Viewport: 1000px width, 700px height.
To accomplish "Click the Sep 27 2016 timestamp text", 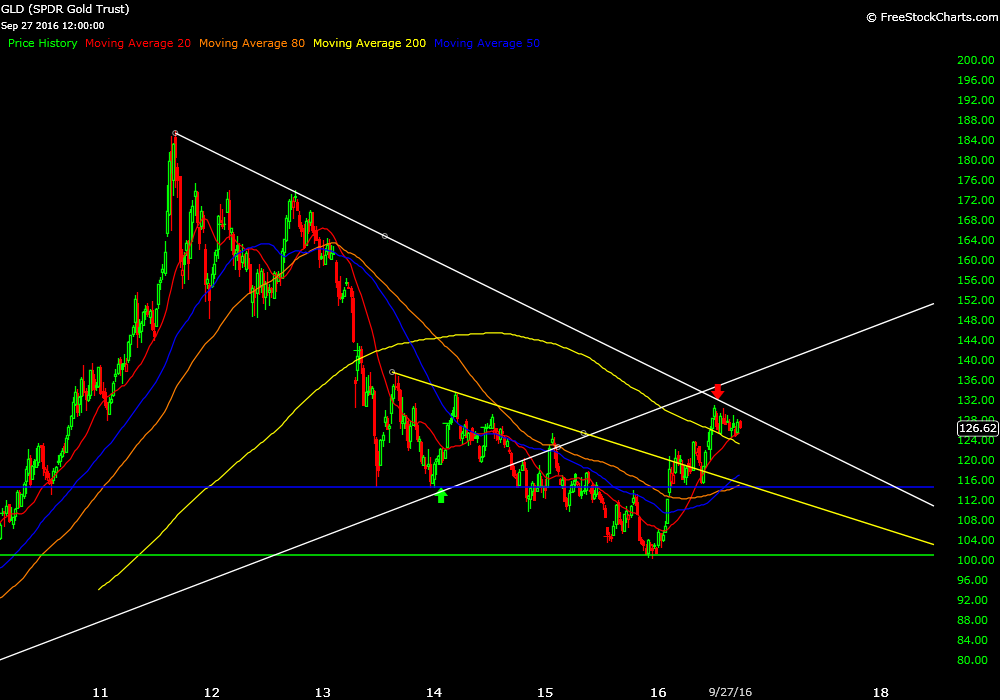I will (52, 25).
